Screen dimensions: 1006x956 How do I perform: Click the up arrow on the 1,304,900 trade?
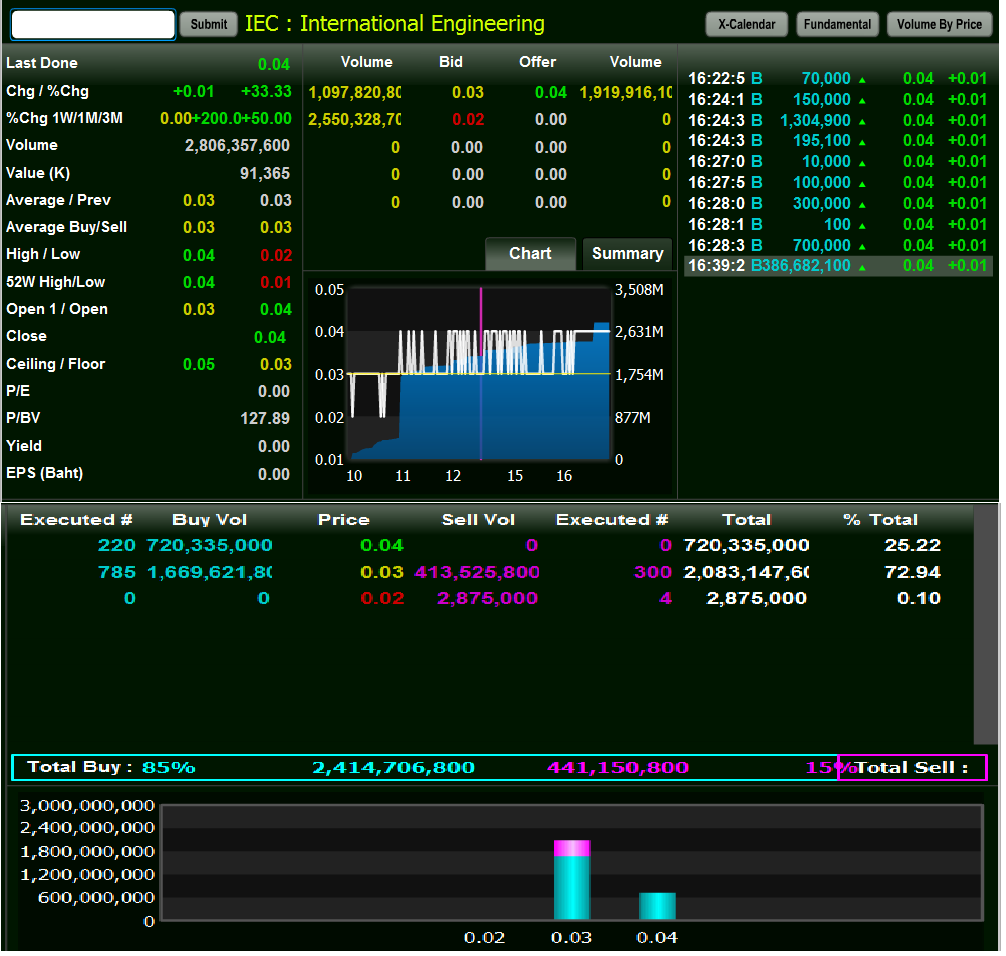(862, 122)
